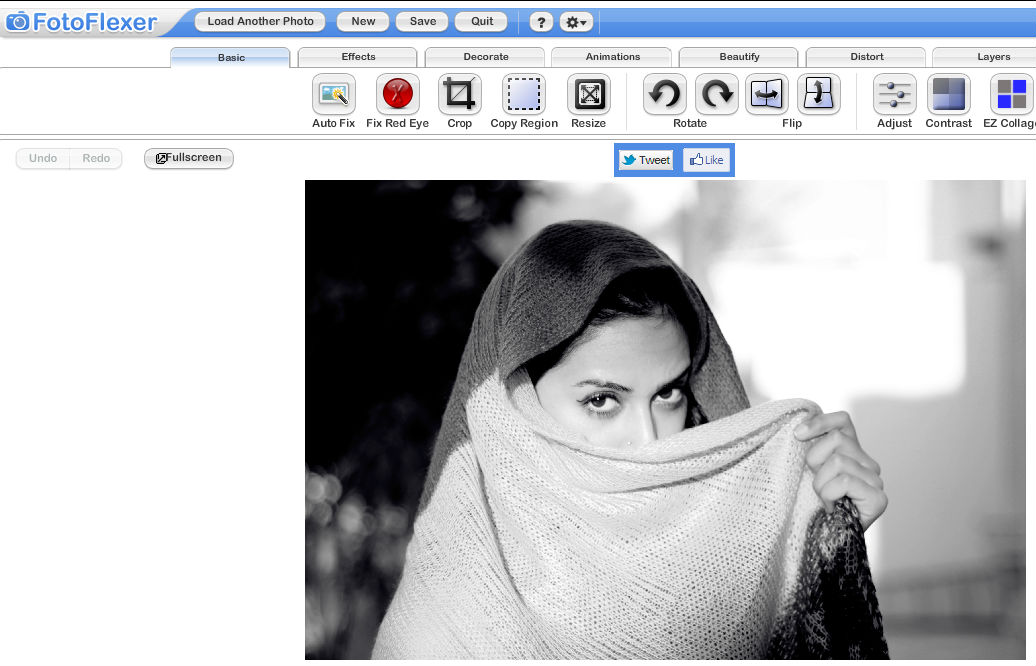Click on the black-and-white photo canvas

click(665, 420)
